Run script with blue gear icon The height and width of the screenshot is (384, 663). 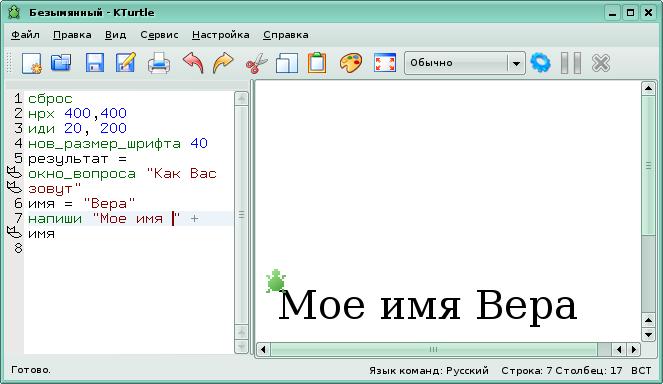point(541,63)
